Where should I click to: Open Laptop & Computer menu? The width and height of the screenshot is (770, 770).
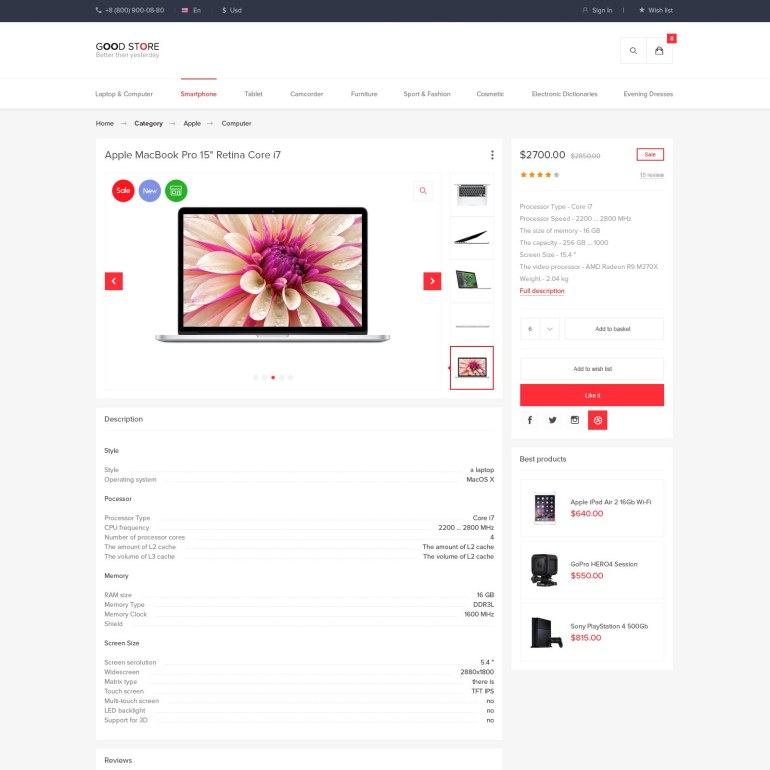click(124, 94)
